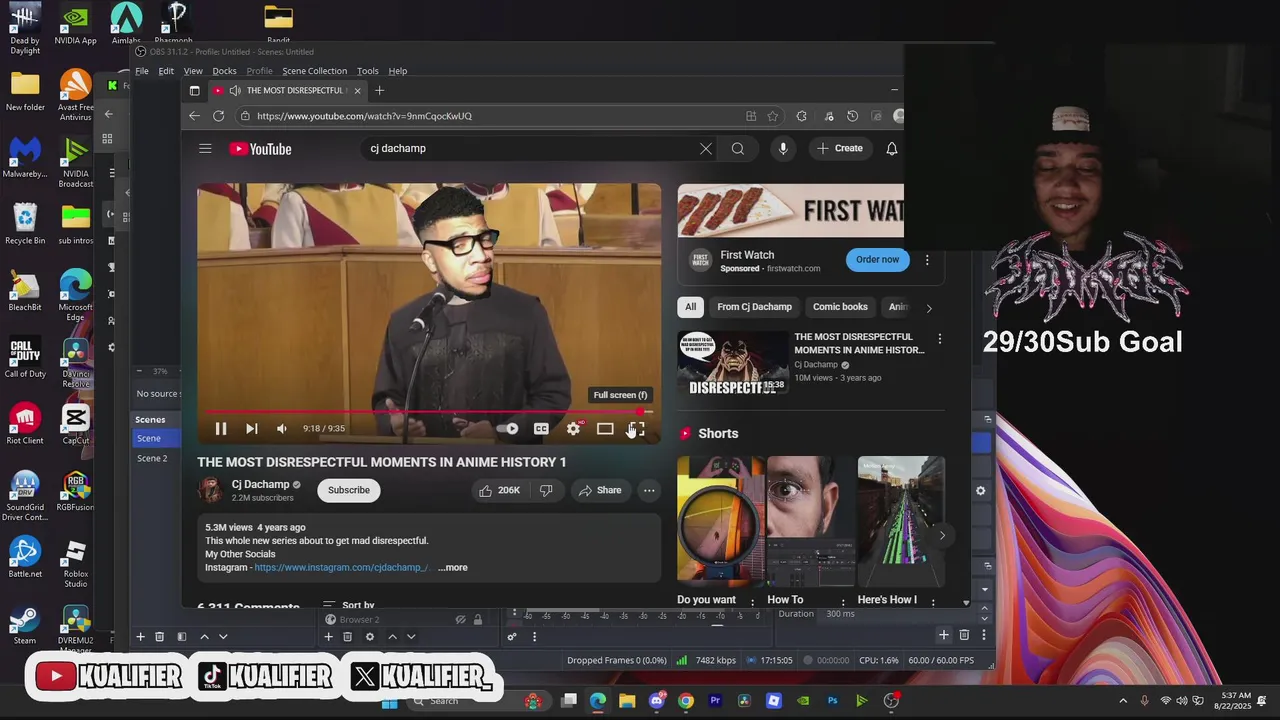This screenshot has height=720, width=1280.
Task: Toggle Browser 2 source visibility eye
Action: (460, 620)
